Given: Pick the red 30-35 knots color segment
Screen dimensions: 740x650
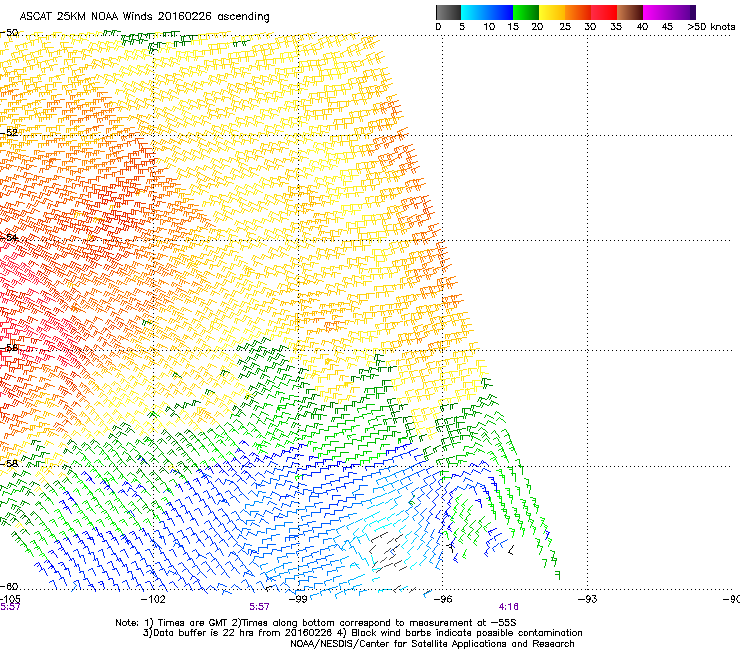Looking at the screenshot, I should (x=604, y=12).
